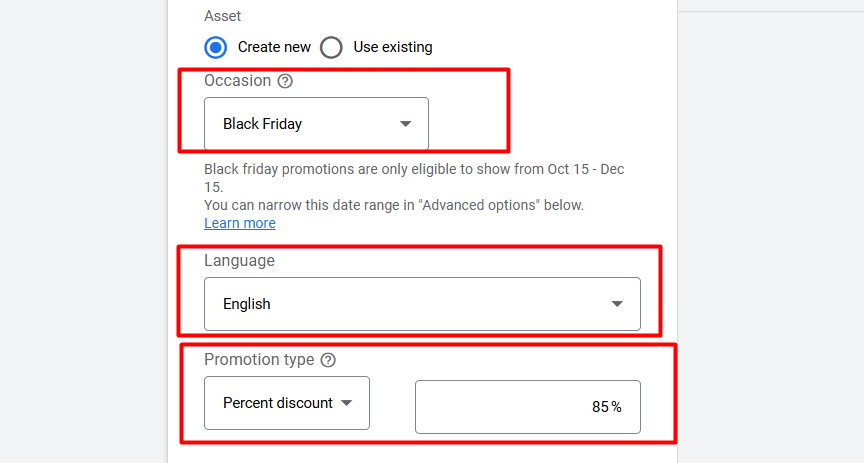Click the Language dropdown arrow icon
Image resolution: width=864 pixels, height=463 pixels.
(x=617, y=304)
